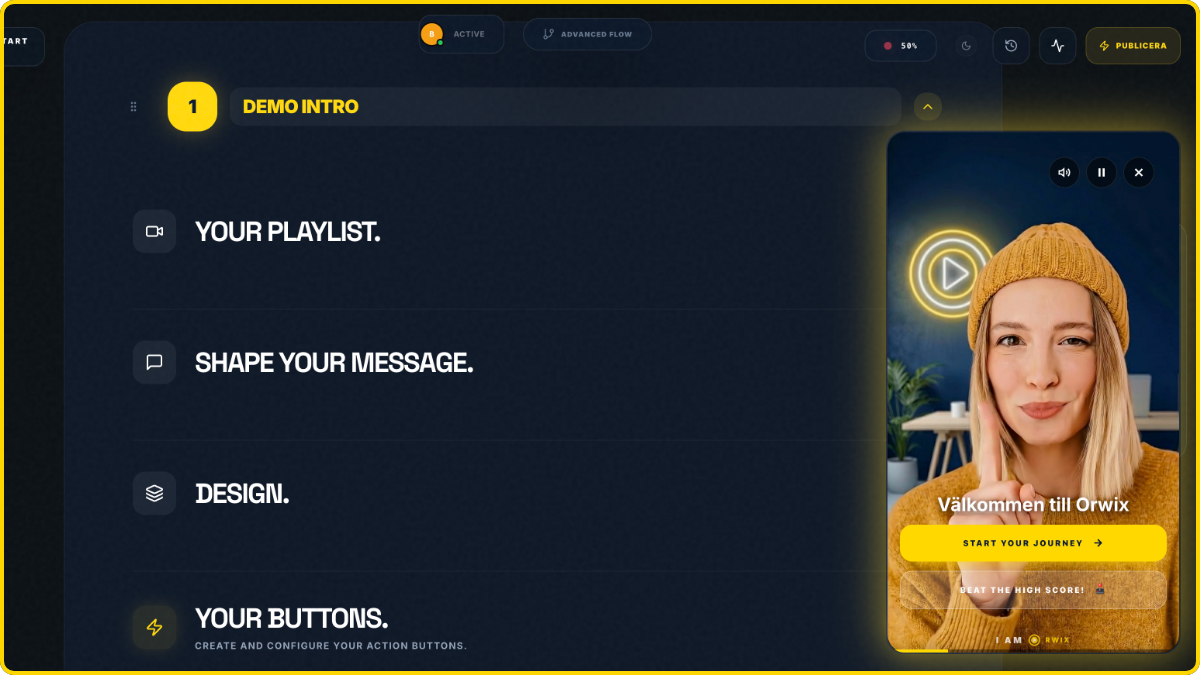This screenshot has width=1200, height=675.
Task: Open Your Playlist video camera icon
Action: [x=154, y=231]
